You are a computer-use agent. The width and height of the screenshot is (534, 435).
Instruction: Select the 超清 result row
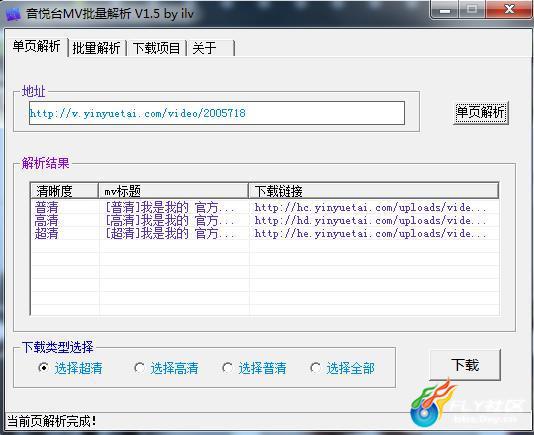click(x=265, y=233)
